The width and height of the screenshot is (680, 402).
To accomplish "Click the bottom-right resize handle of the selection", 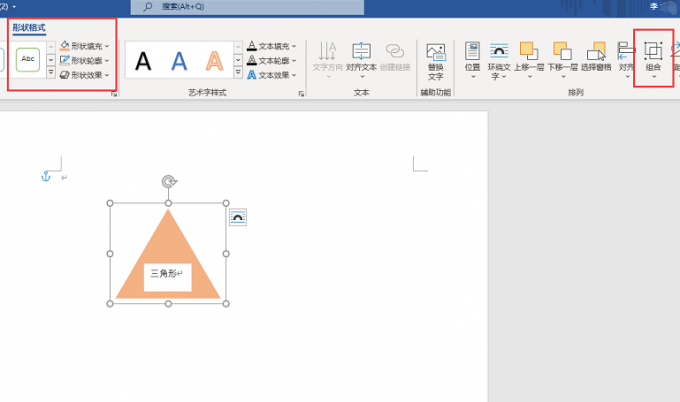I will [x=226, y=304].
